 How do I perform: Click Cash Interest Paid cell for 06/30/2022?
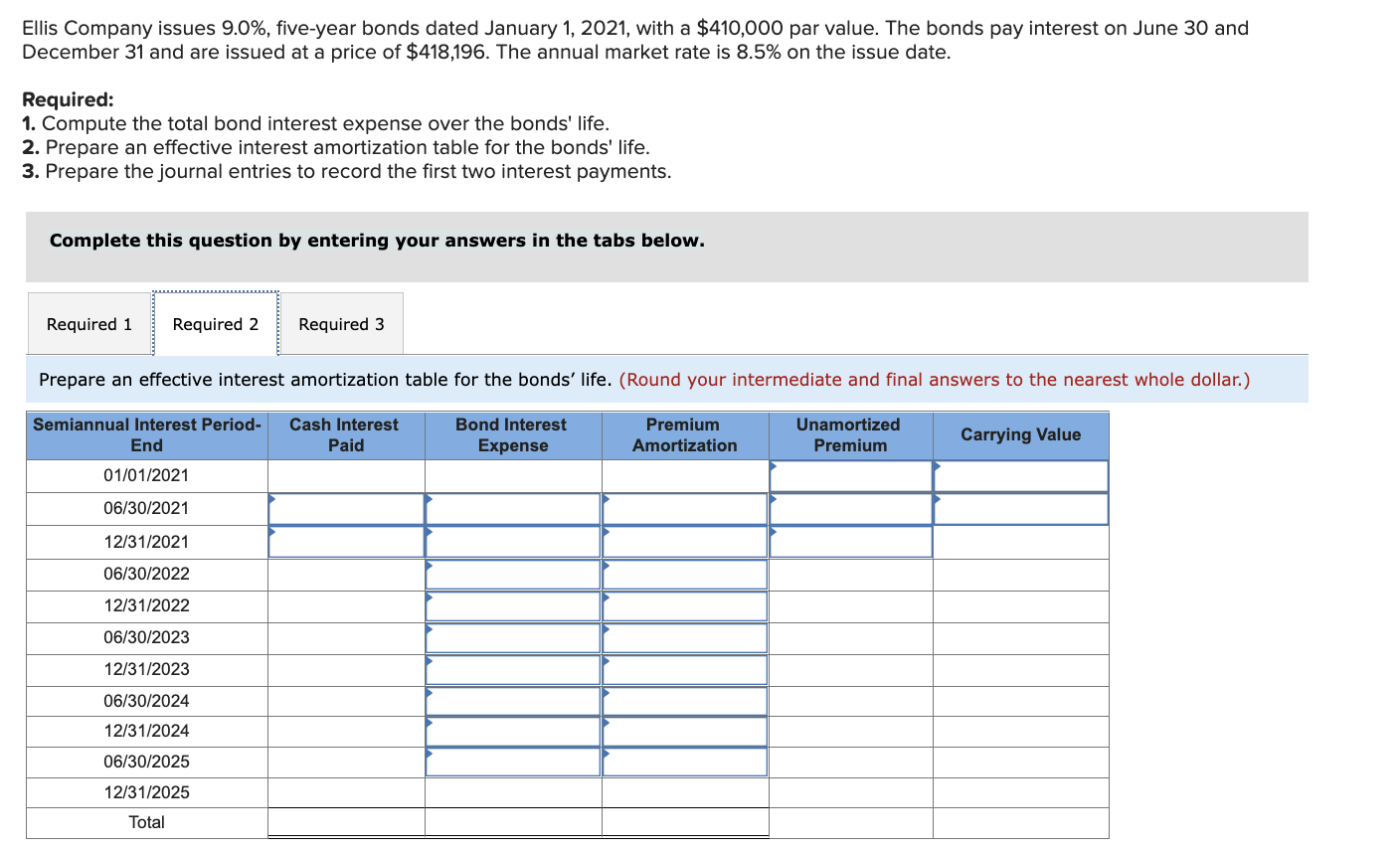346,575
